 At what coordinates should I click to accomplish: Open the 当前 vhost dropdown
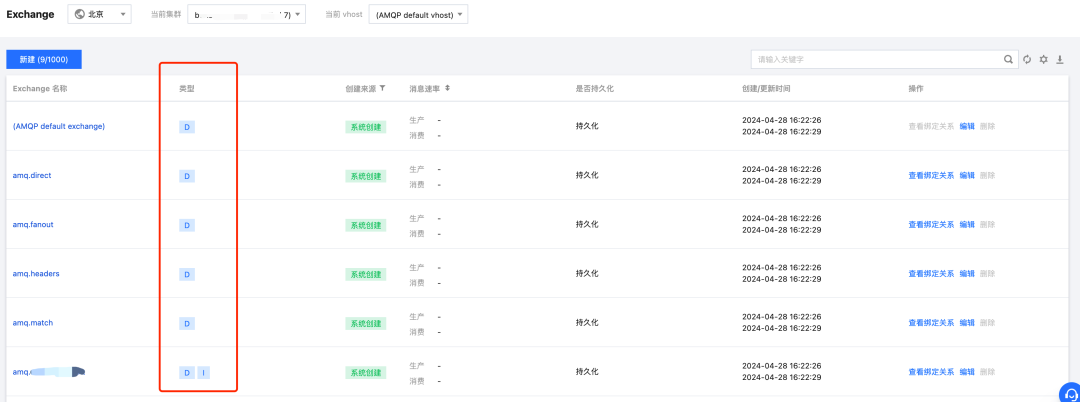point(418,14)
